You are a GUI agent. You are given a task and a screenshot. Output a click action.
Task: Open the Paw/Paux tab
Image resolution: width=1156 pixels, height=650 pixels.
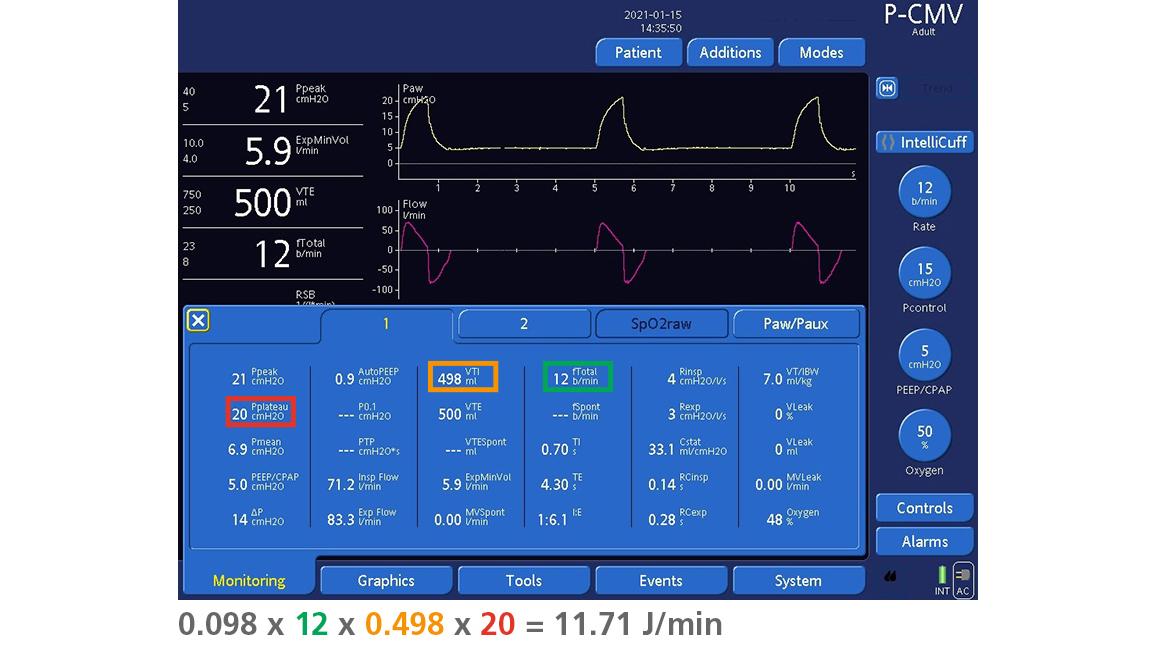point(797,324)
